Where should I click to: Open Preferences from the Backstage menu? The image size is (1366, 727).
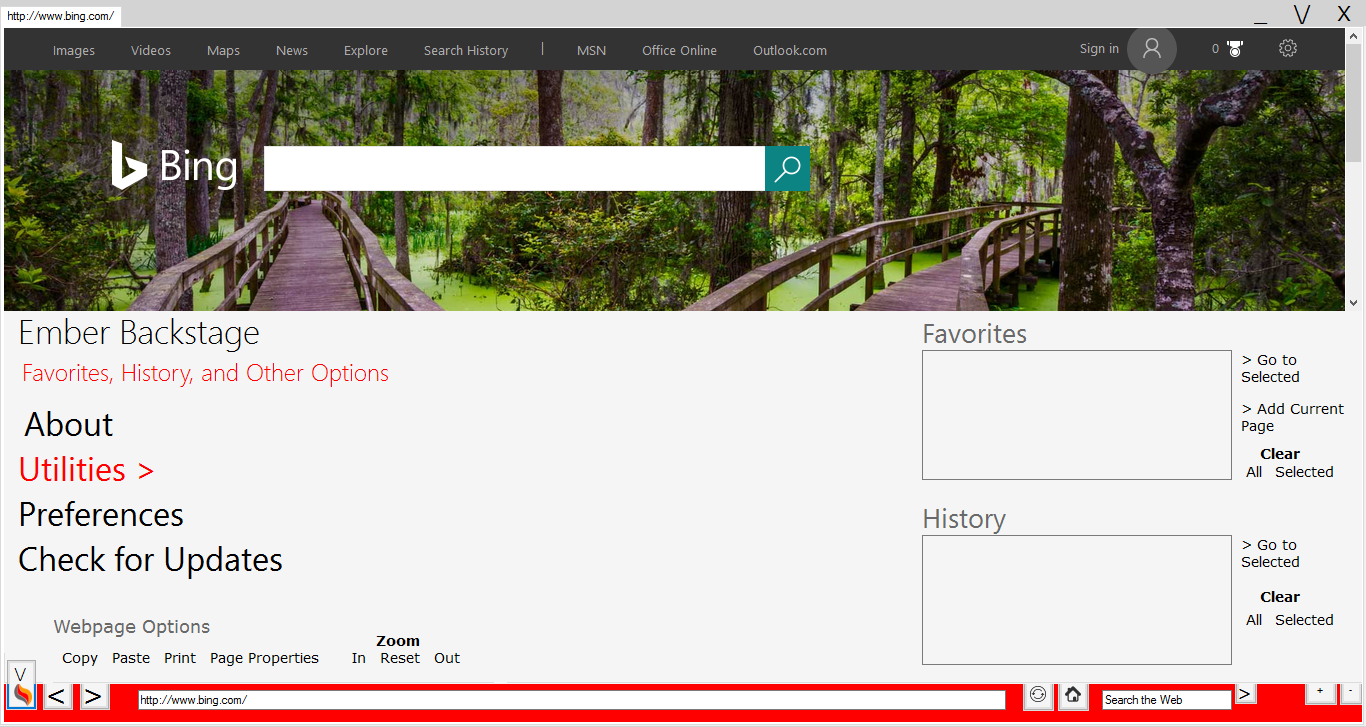[101, 515]
